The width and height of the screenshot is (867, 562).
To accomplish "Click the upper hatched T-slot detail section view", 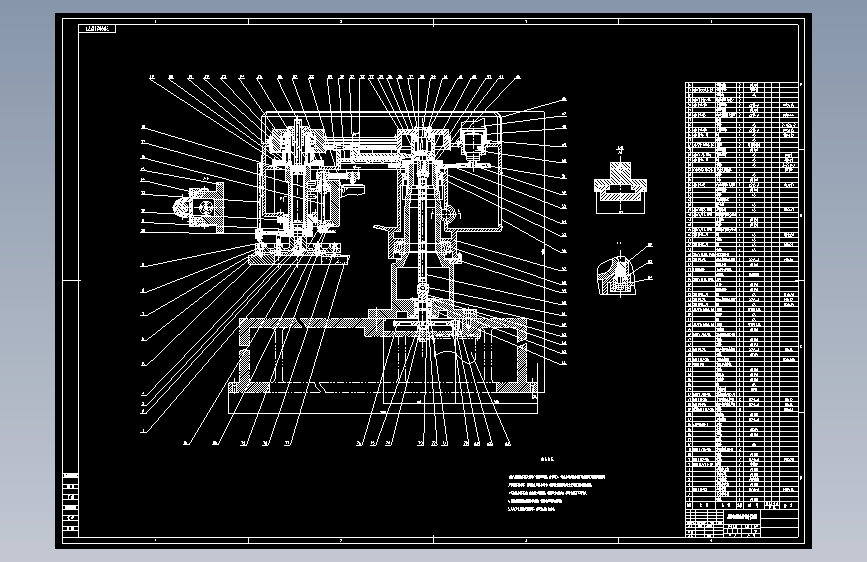I will (620, 186).
